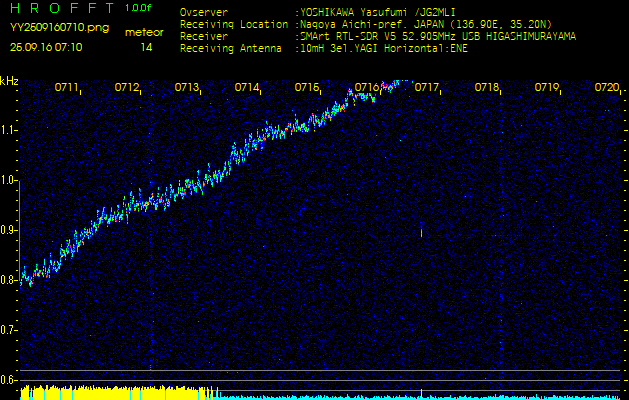Click the meteor count value 14

(x=147, y=47)
